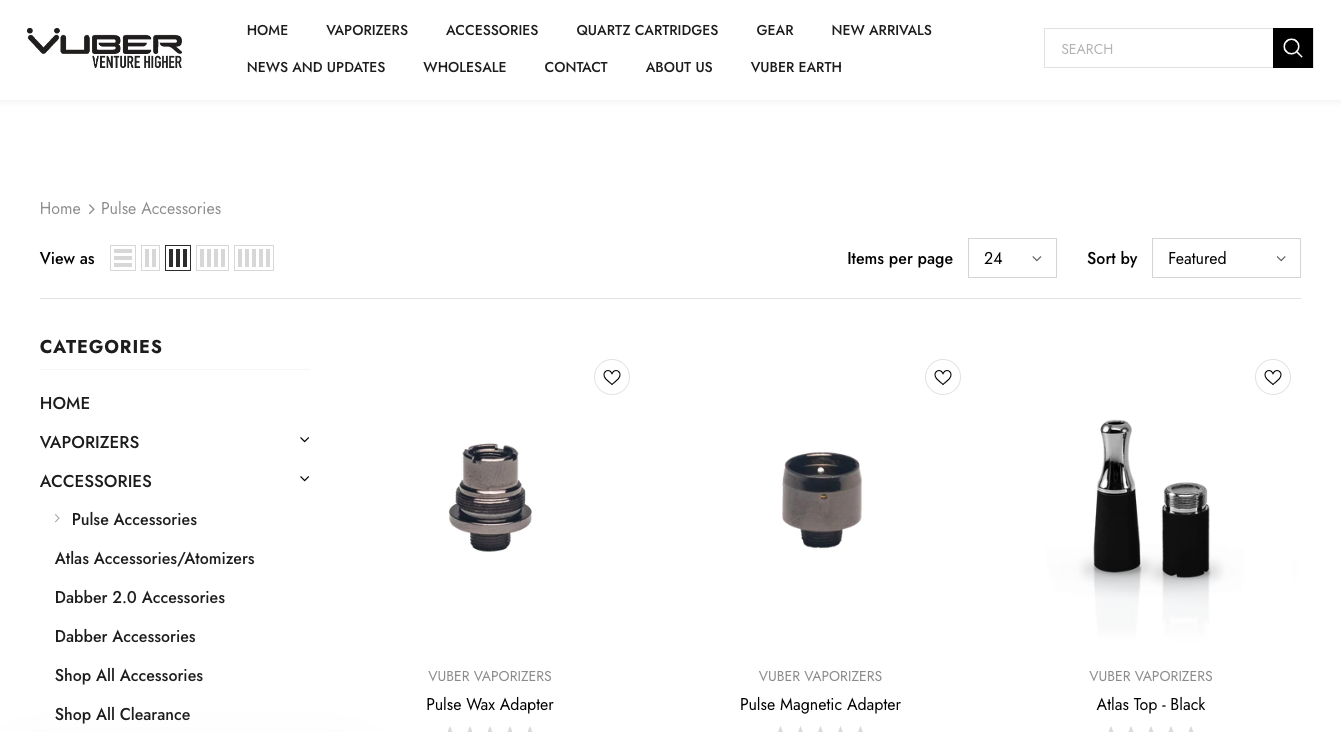Click the Vuber logo

[x=105, y=48]
